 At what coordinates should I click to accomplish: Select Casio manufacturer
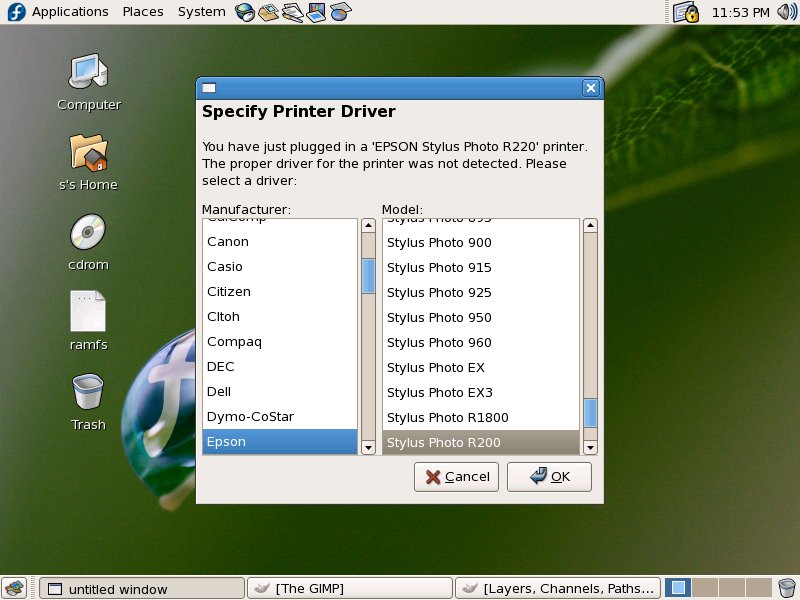(280, 267)
